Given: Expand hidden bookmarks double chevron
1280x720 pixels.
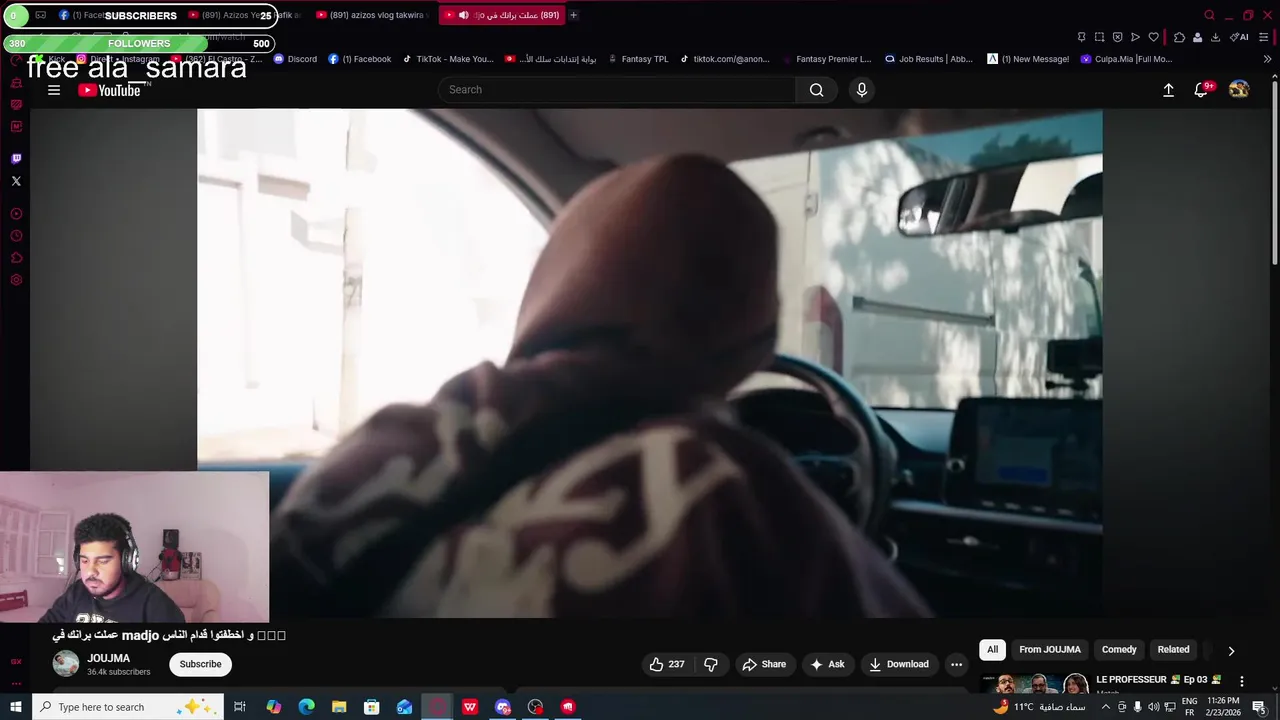Looking at the screenshot, I should (x=1268, y=59).
